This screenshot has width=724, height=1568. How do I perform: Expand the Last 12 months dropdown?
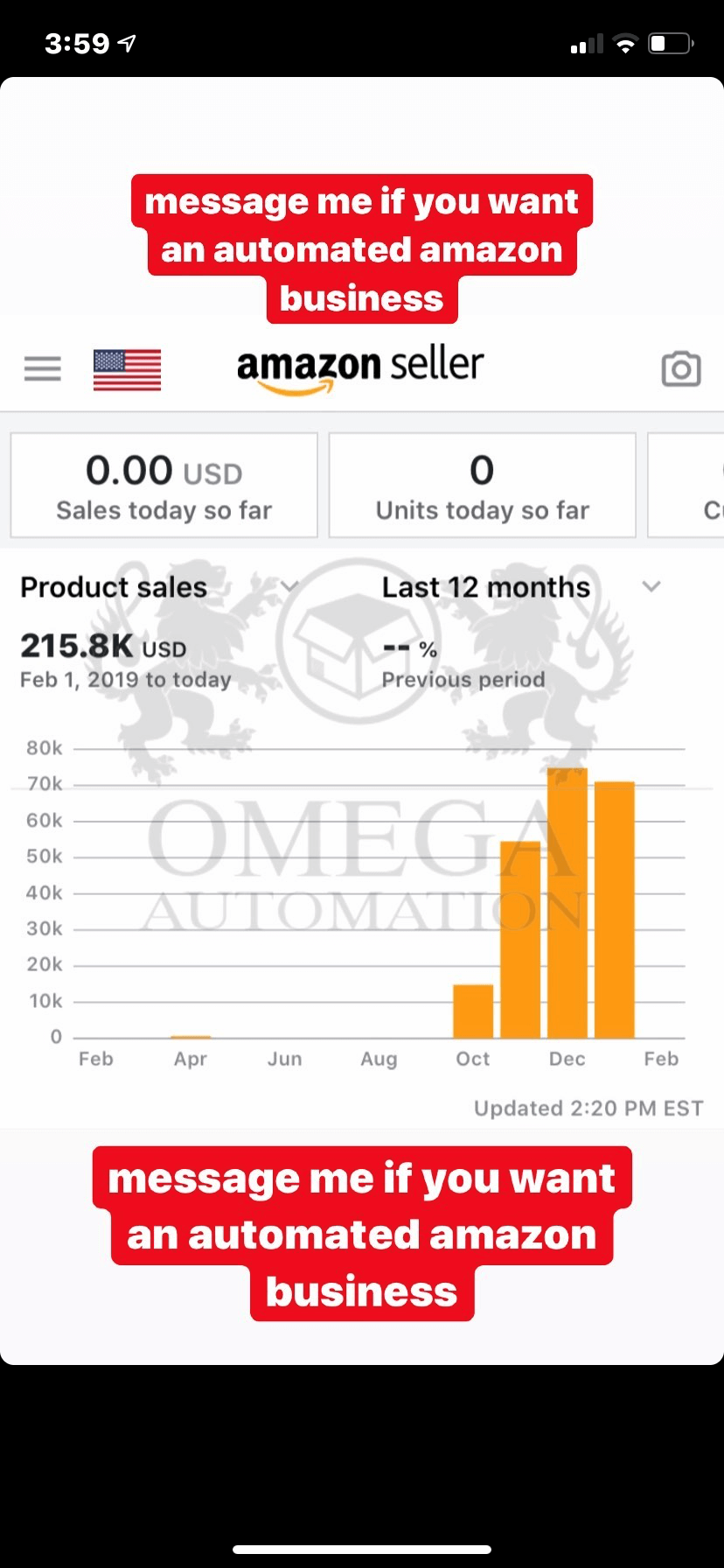651,586
